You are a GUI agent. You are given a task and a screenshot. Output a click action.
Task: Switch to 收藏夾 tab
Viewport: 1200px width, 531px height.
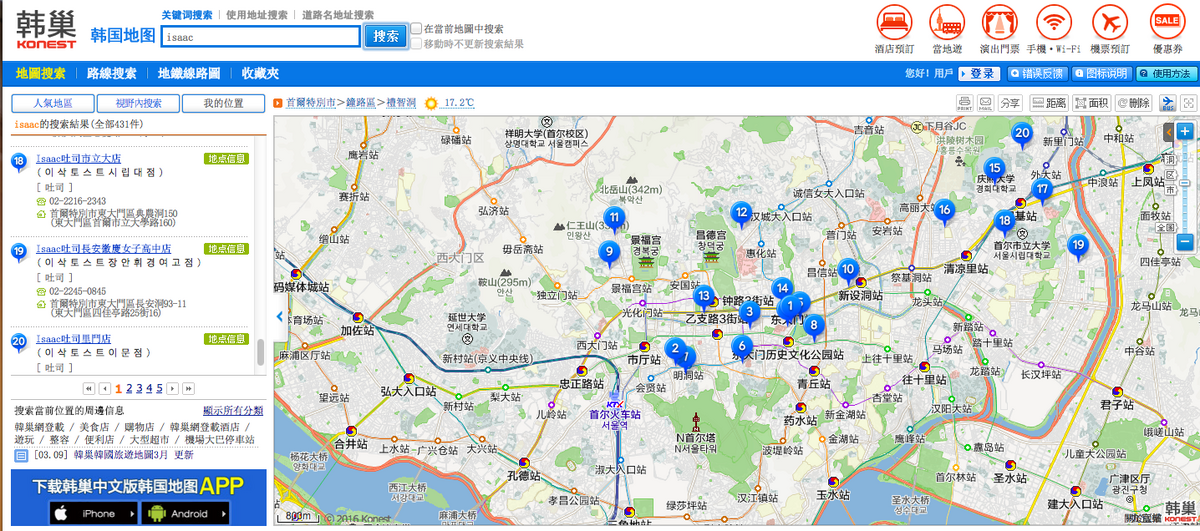pyautogui.click(x=260, y=74)
